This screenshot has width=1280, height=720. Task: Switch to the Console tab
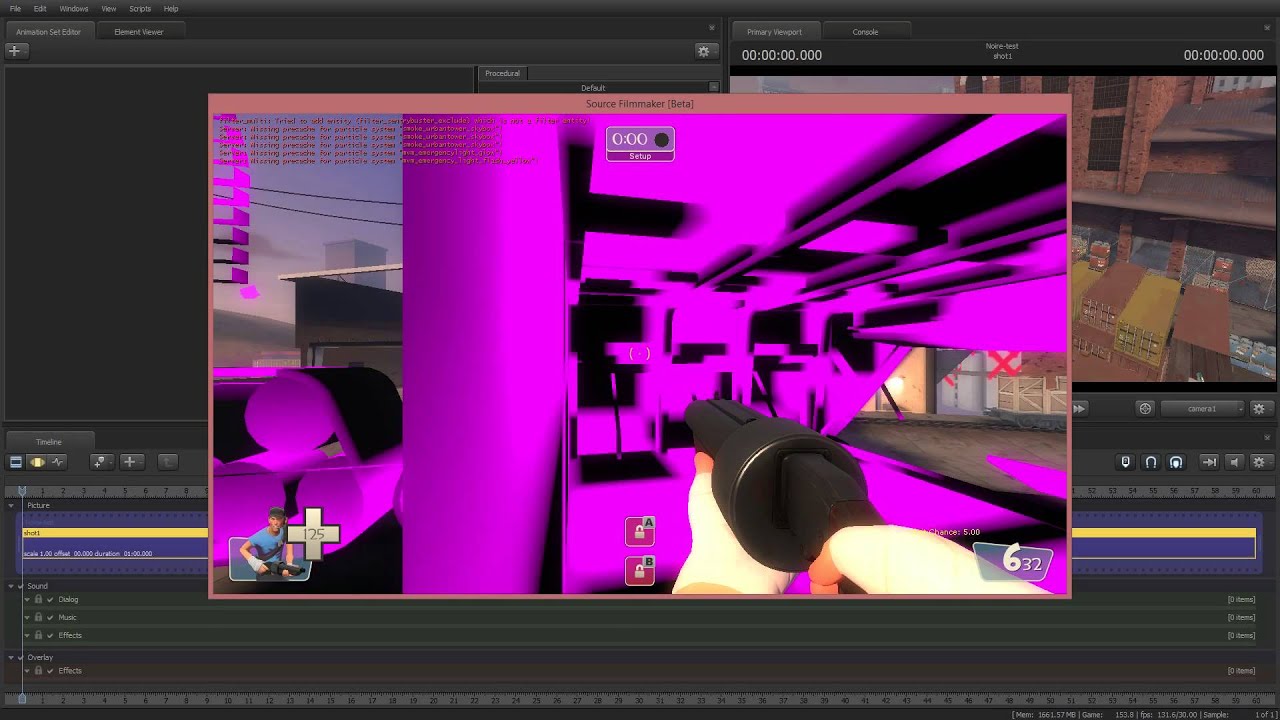865,32
